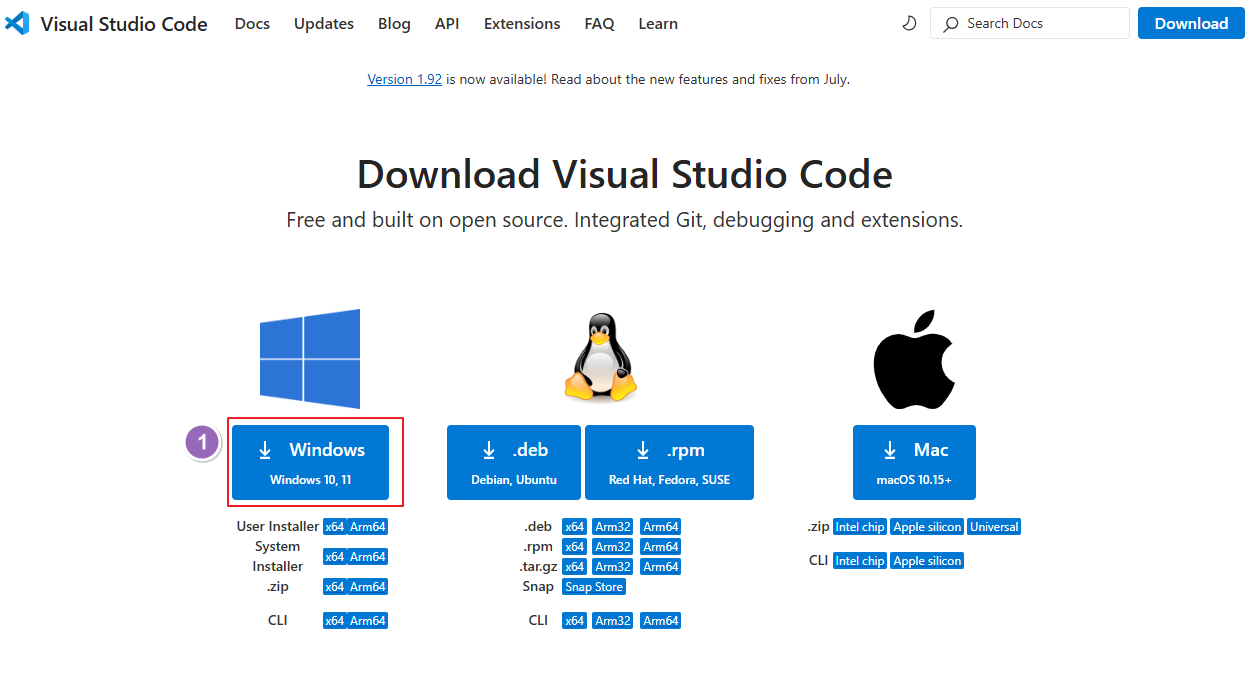
Task: Click in the Search Docs field
Action: (1030, 23)
